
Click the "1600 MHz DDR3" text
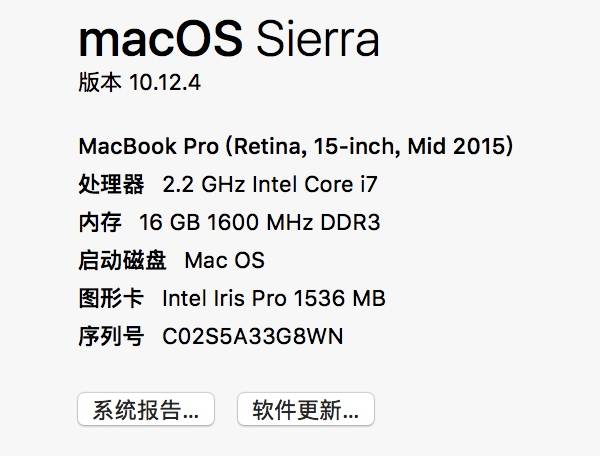(x=289, y=222)
